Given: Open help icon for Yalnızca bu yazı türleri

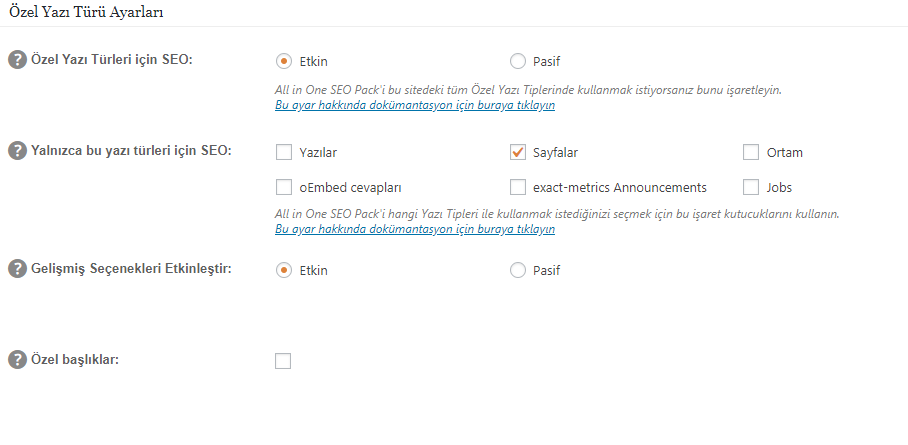Looking at the screenshot, I should (x=17, y=151).
